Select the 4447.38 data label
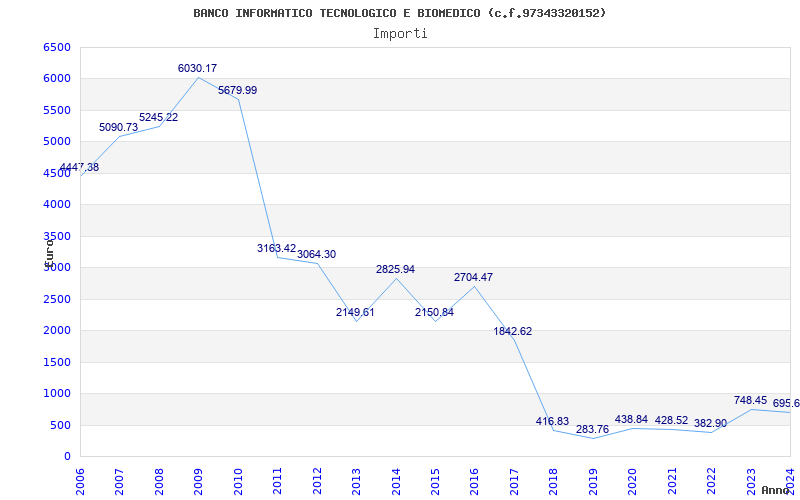The width and height of the screenshot is (800, 500). tap(79, 167)
